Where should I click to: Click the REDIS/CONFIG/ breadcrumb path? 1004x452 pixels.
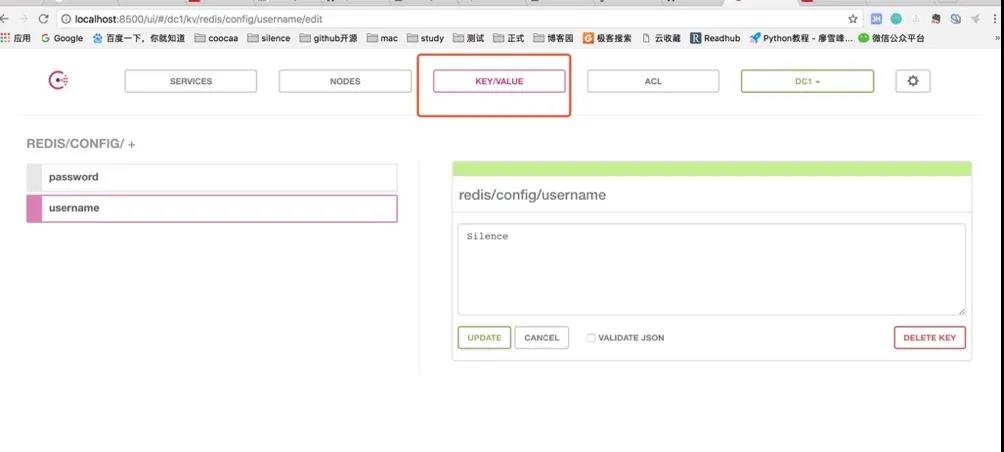tap(76, 144)
